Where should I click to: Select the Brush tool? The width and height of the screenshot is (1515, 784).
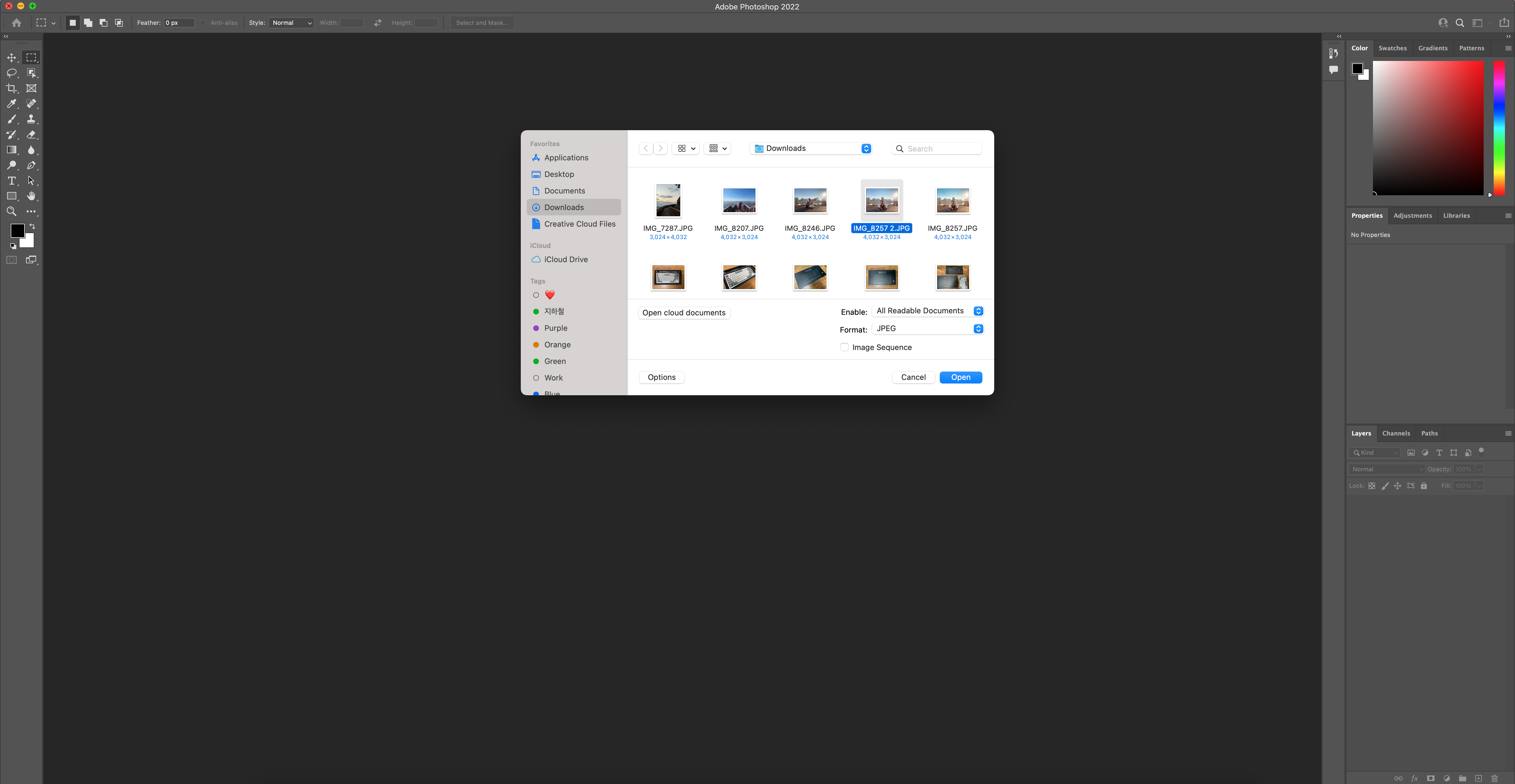(11, 120)
